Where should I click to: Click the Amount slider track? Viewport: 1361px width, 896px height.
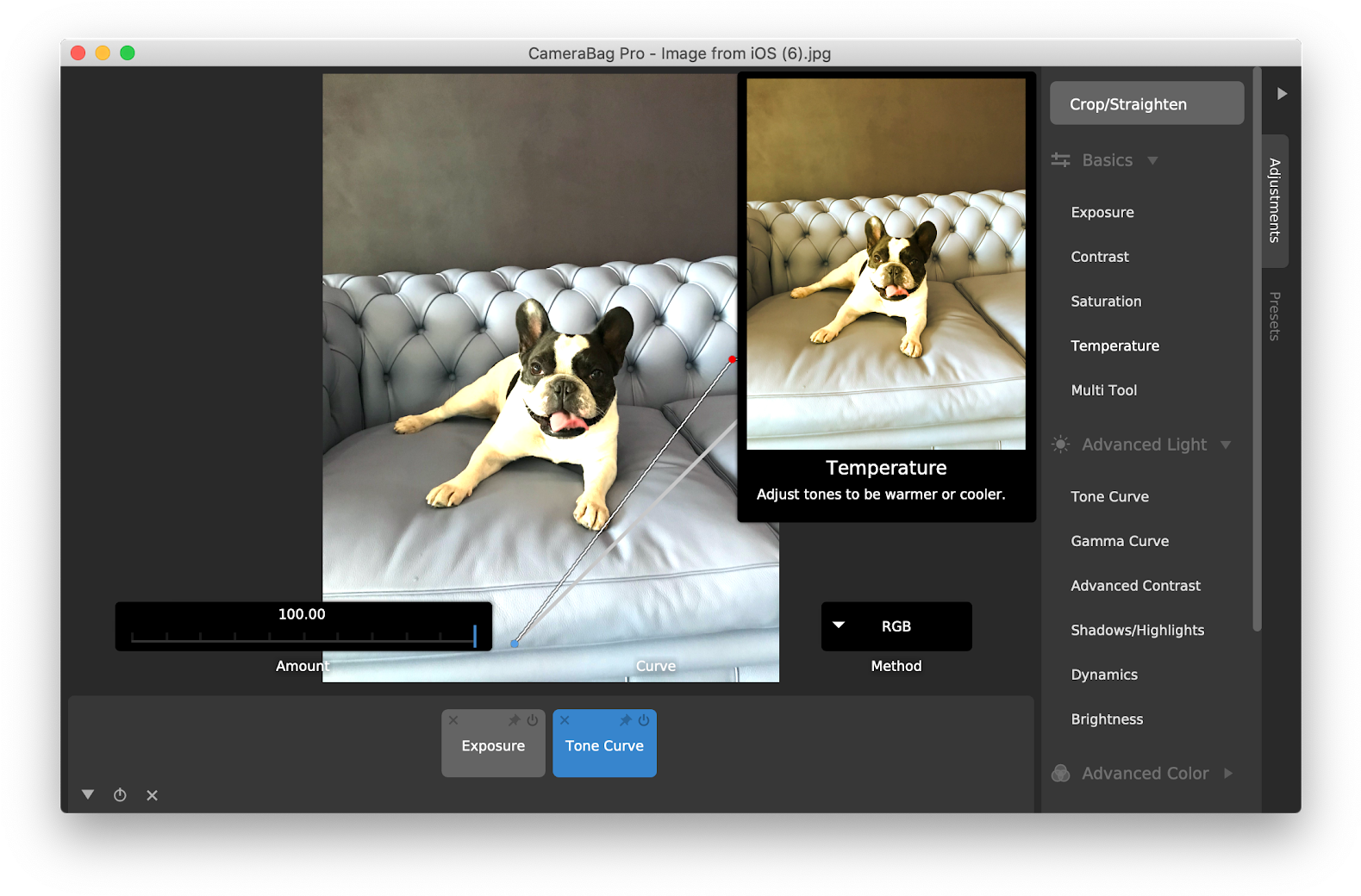(x=303, y=638)
